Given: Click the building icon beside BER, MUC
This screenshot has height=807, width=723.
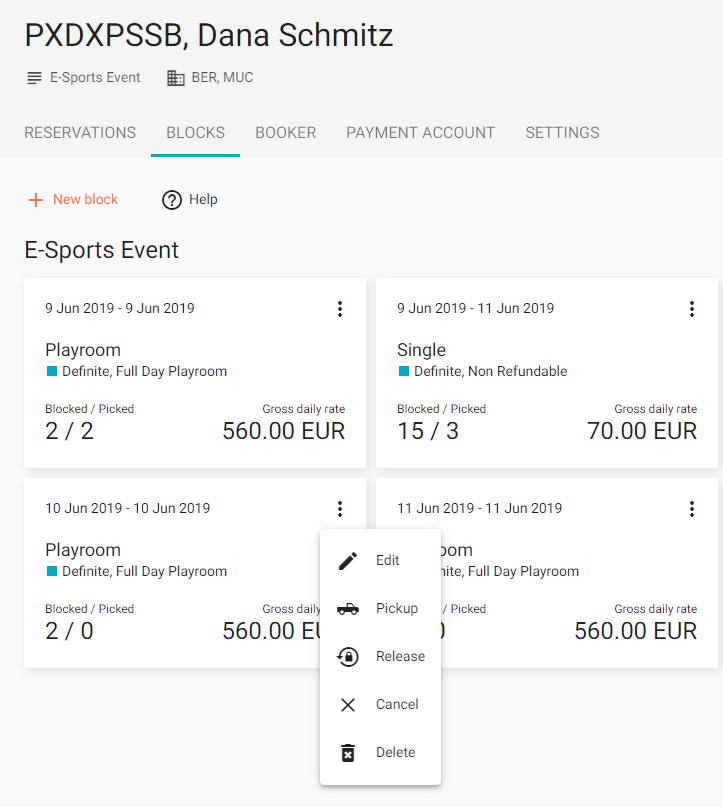Looking at the screenshot, I should click(x=175, y=78).
